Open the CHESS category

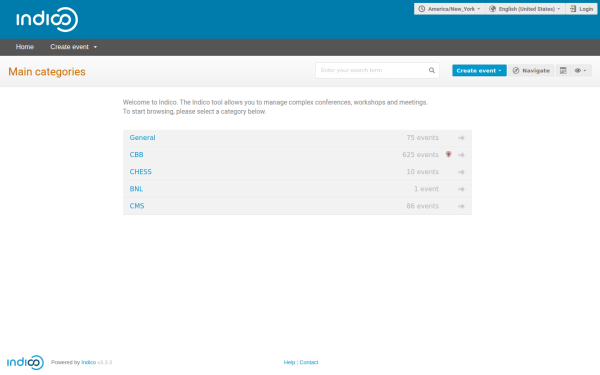pos(140,172)
